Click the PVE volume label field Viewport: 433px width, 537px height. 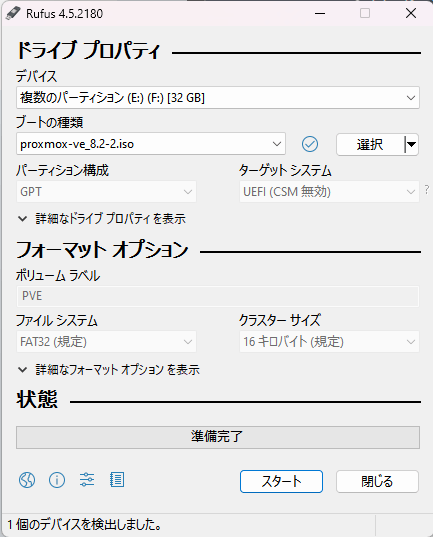pos(218,296)
